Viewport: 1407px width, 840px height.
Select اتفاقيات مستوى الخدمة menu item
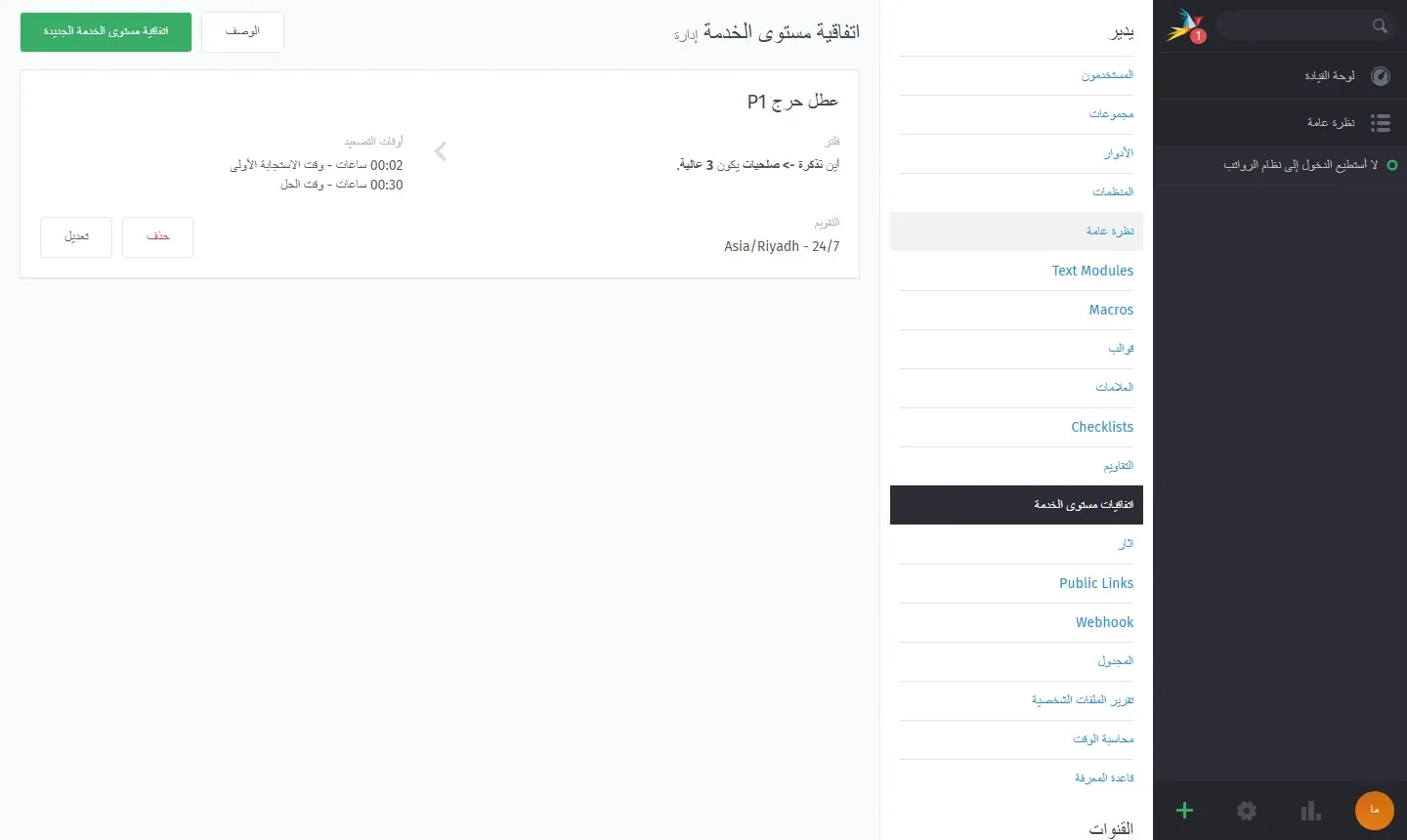point(1016,505)
